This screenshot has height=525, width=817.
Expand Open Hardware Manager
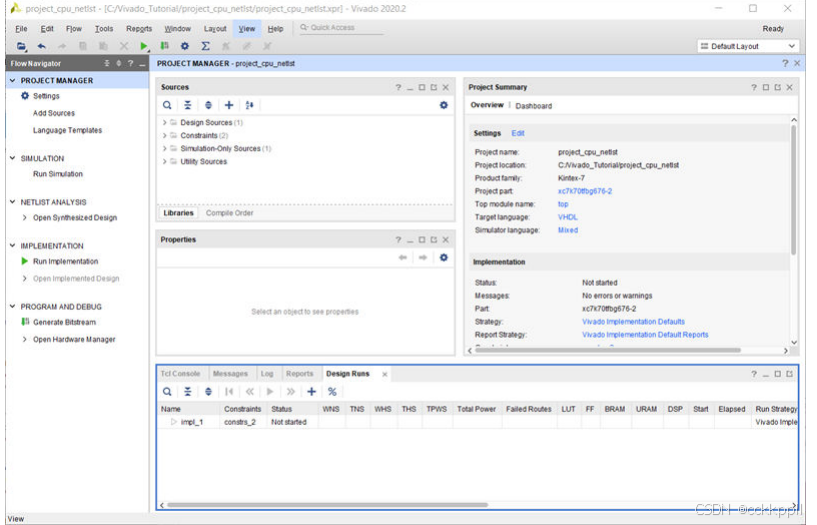point(24,340)
